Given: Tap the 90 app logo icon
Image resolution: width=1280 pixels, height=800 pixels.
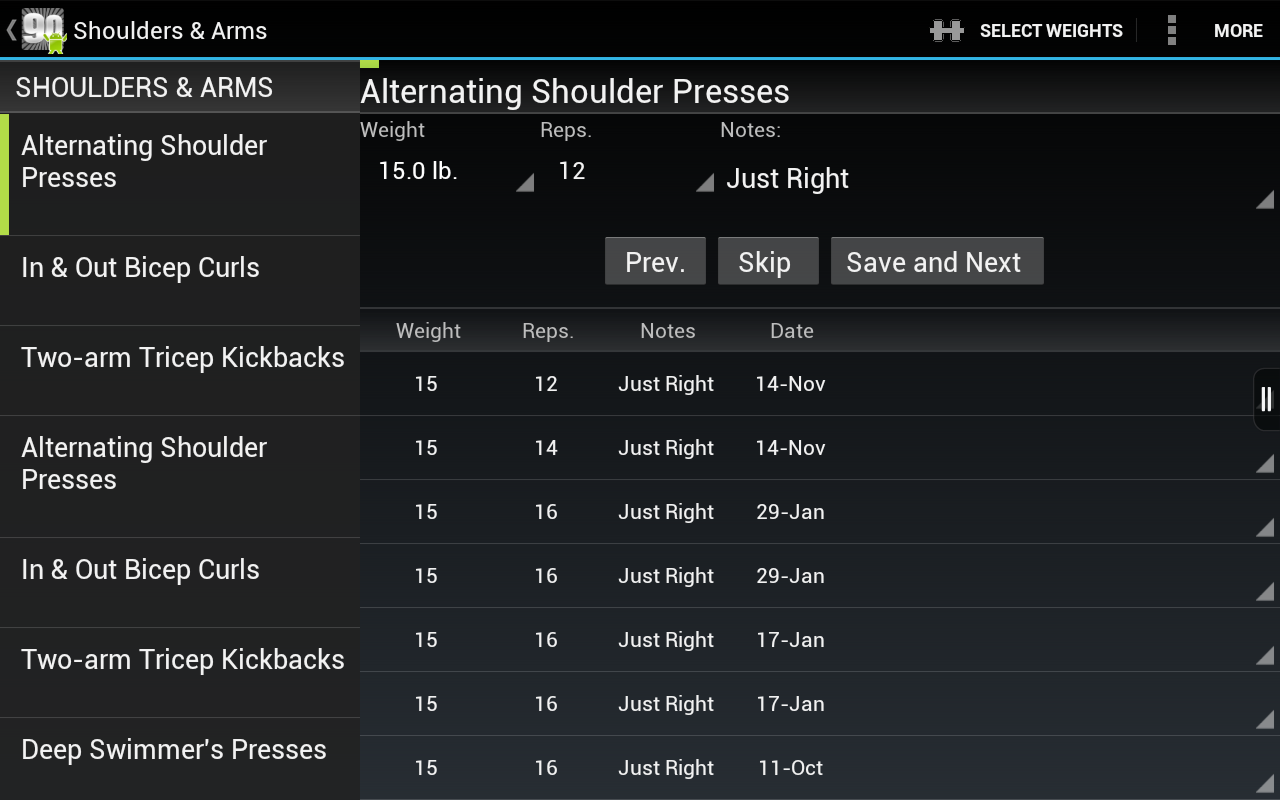Looking at the screenshot, I should click(x=43, y=30).
